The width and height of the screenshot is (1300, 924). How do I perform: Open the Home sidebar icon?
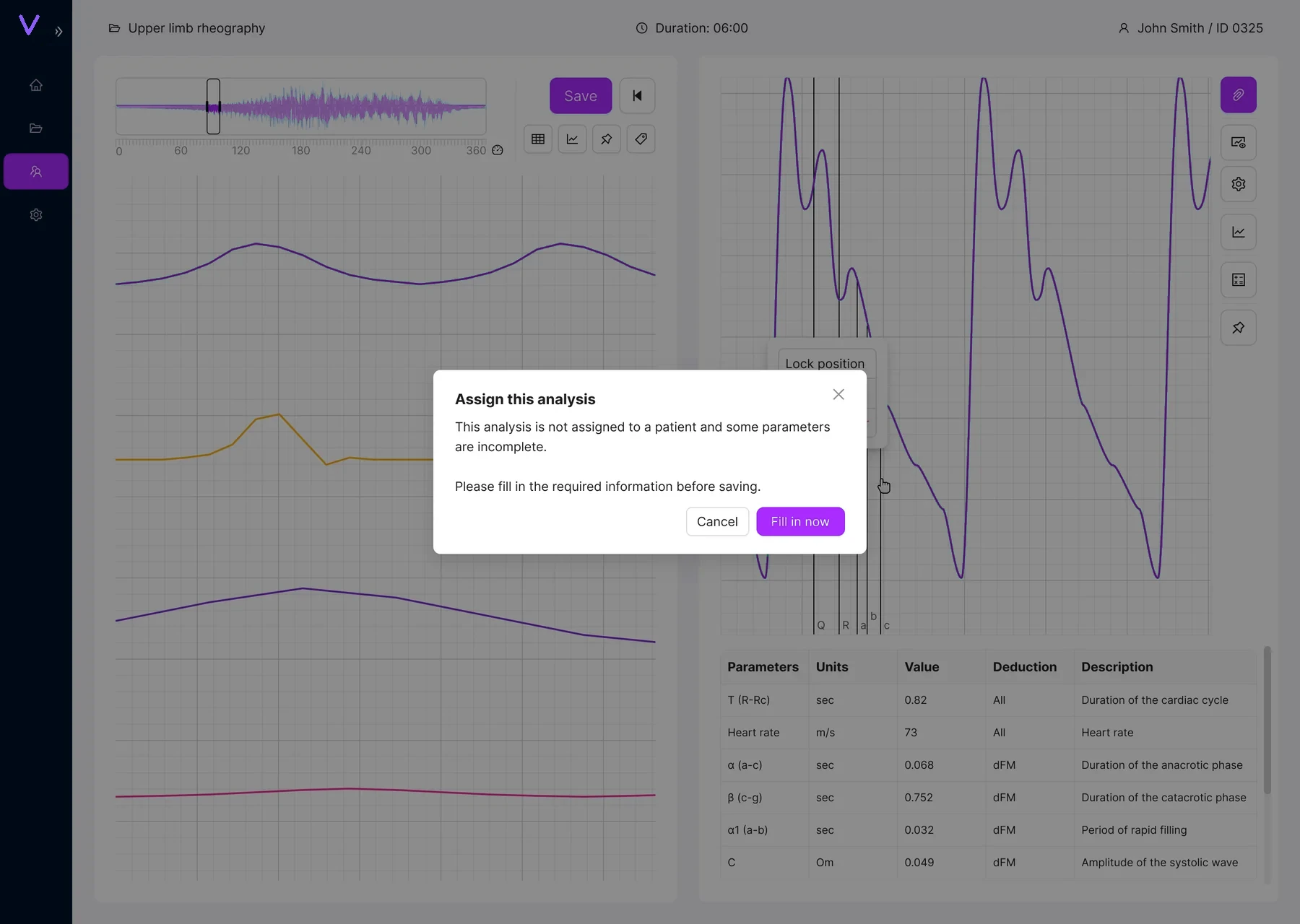pos(36,85)
